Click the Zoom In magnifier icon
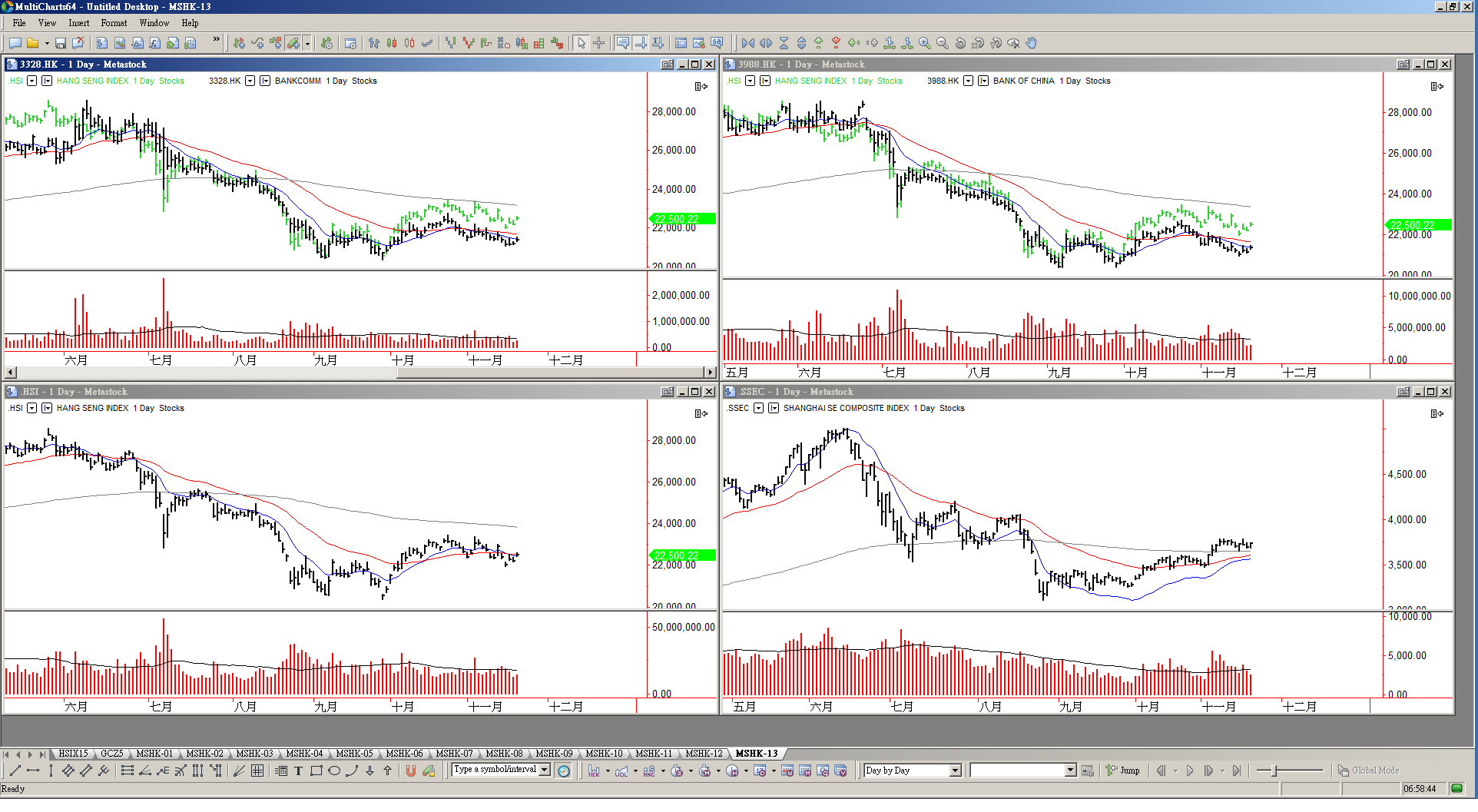 click(x=925, y=44)
